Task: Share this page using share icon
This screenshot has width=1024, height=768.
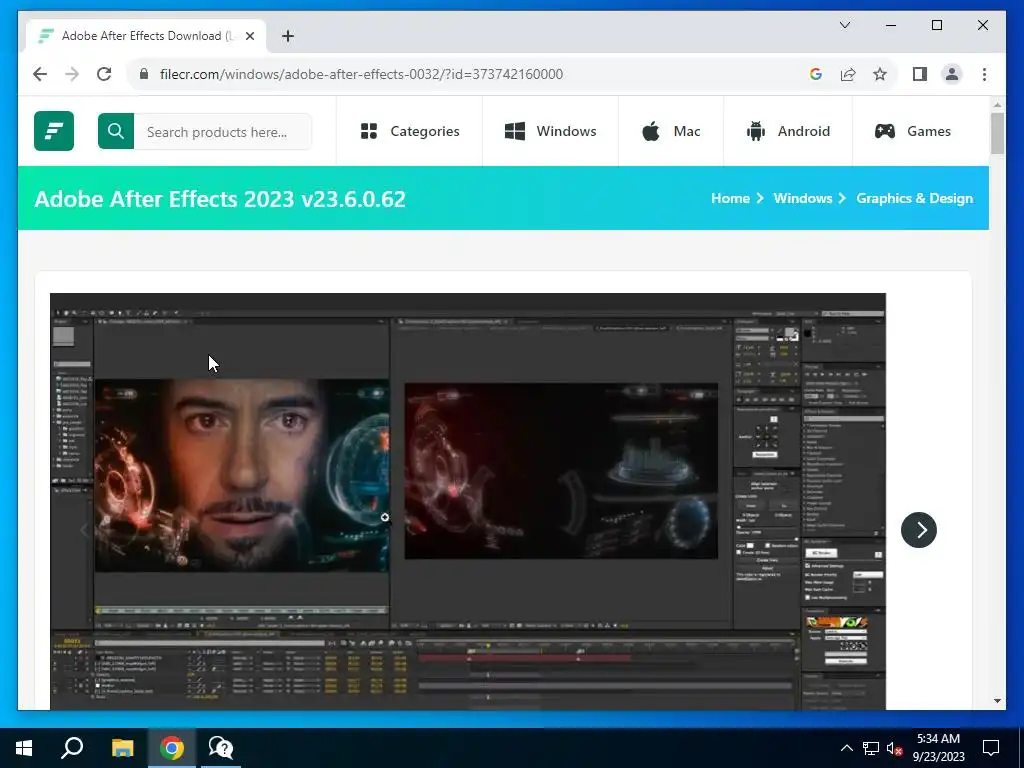Action: [x=848, y=74]
